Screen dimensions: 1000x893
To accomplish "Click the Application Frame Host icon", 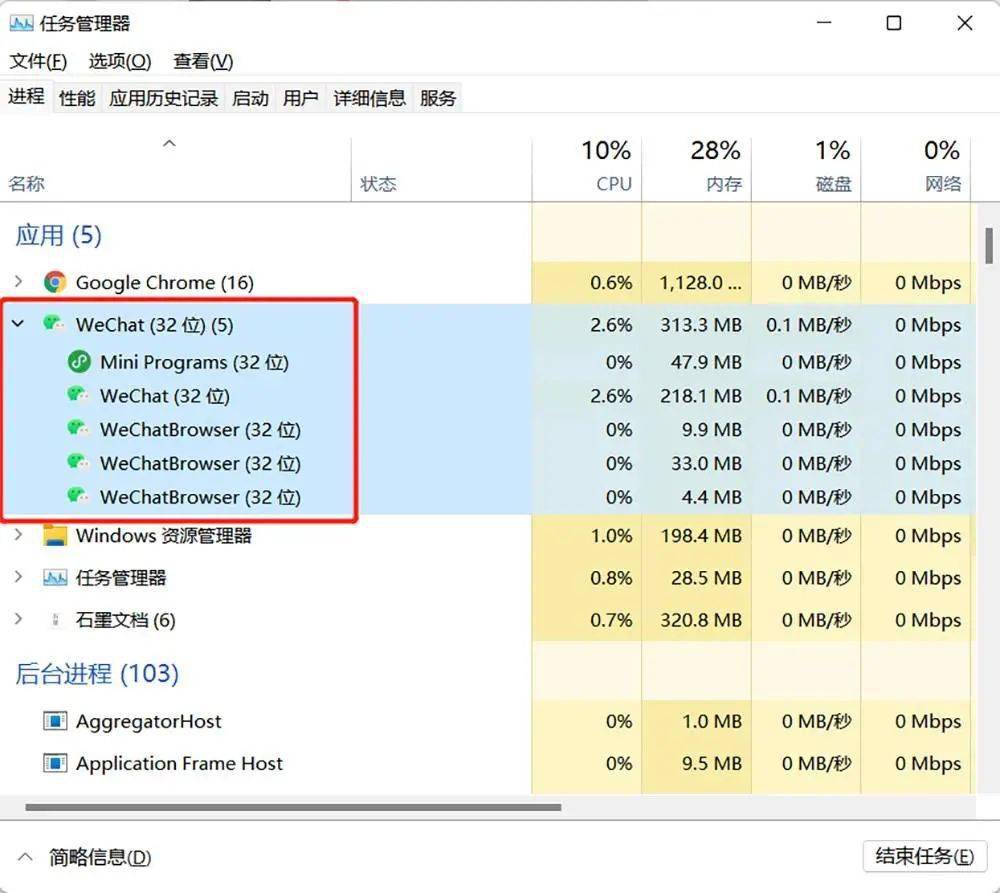I will tap(54, 763).
